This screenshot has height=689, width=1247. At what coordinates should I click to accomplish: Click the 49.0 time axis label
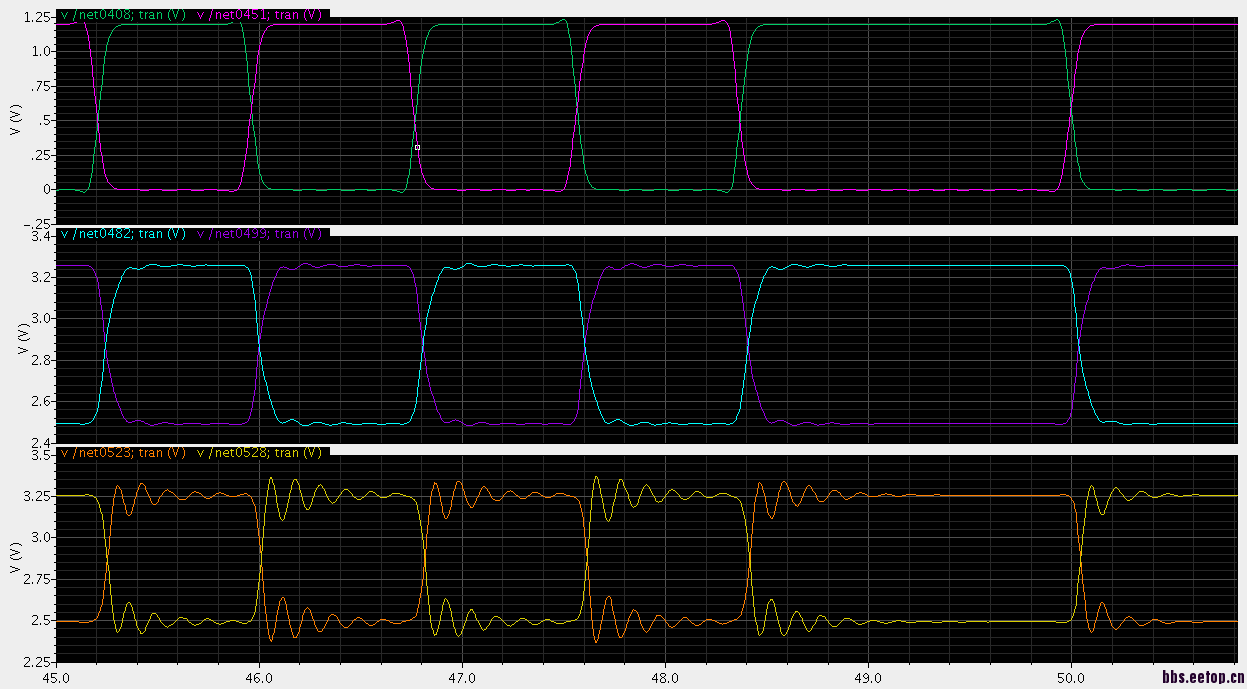point(868,677)
